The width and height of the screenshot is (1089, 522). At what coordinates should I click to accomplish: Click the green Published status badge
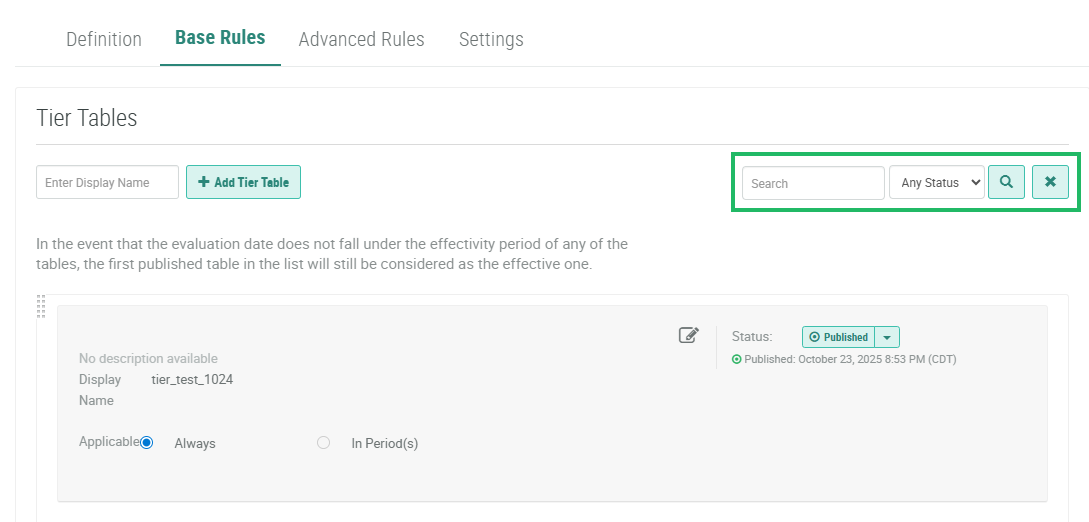(838, 337)
